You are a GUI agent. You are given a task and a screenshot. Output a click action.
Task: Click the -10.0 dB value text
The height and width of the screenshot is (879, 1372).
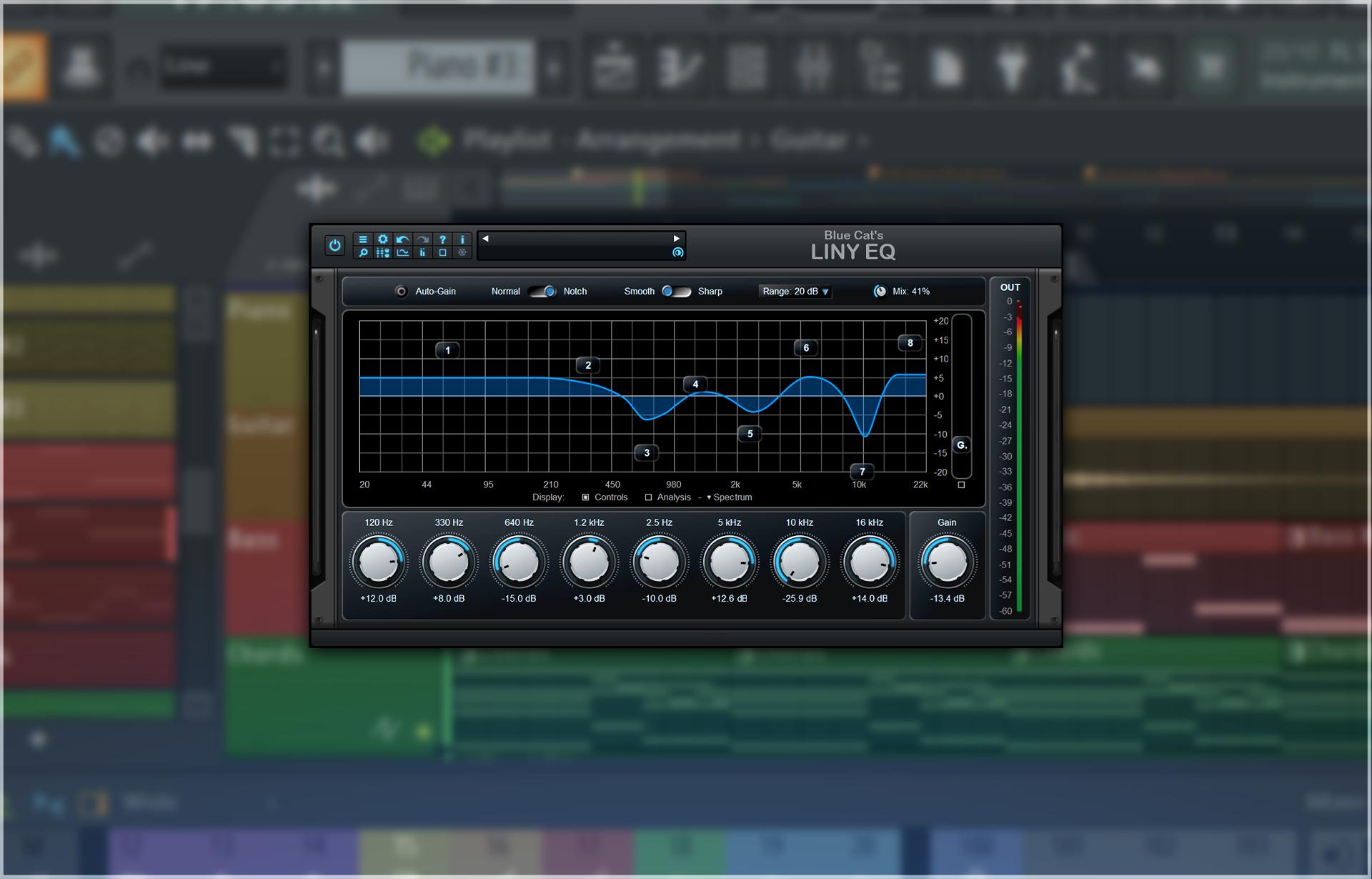tap(659, 599)
